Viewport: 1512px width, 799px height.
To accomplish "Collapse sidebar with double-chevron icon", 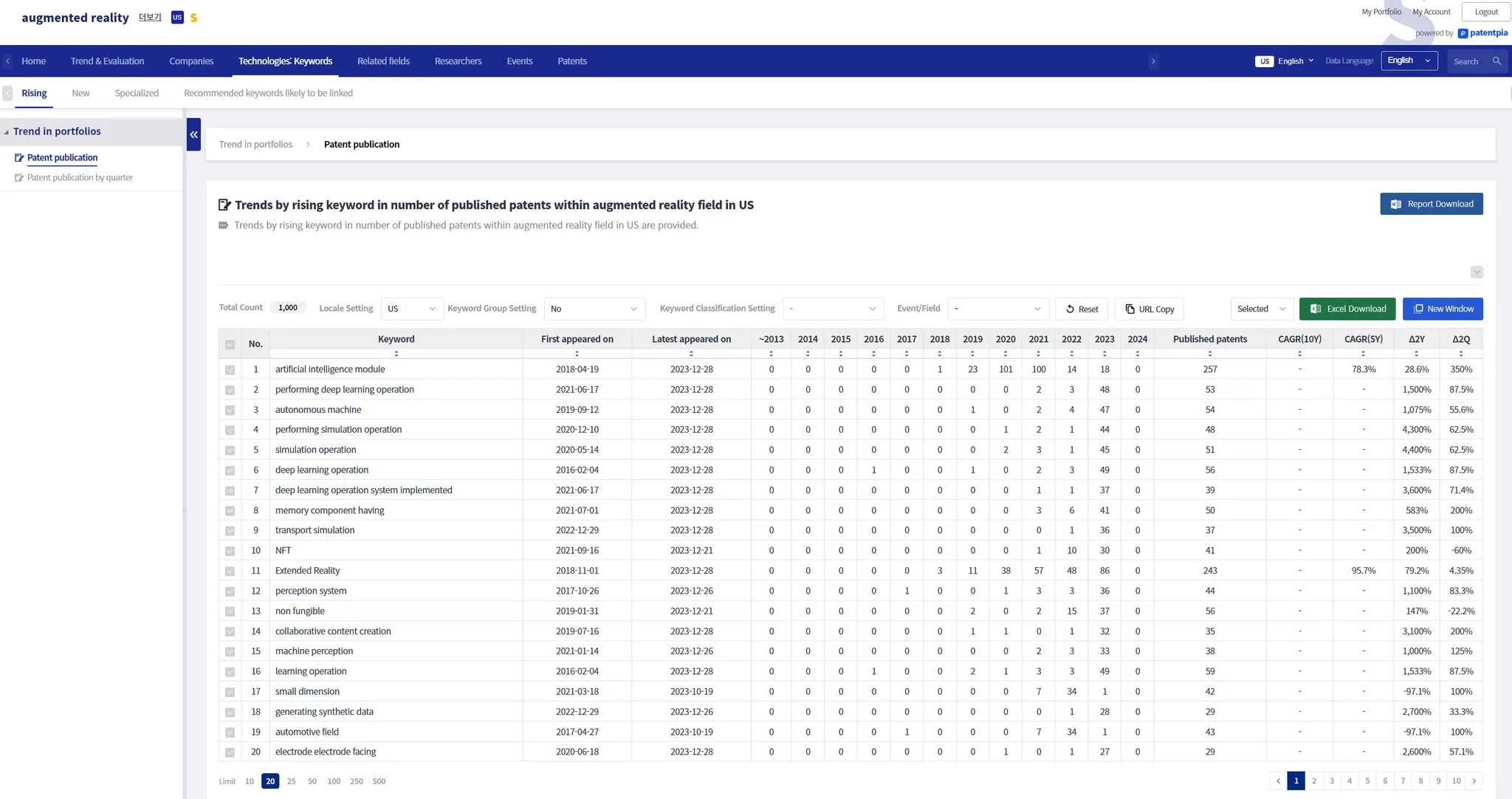I will click(193, 134).
